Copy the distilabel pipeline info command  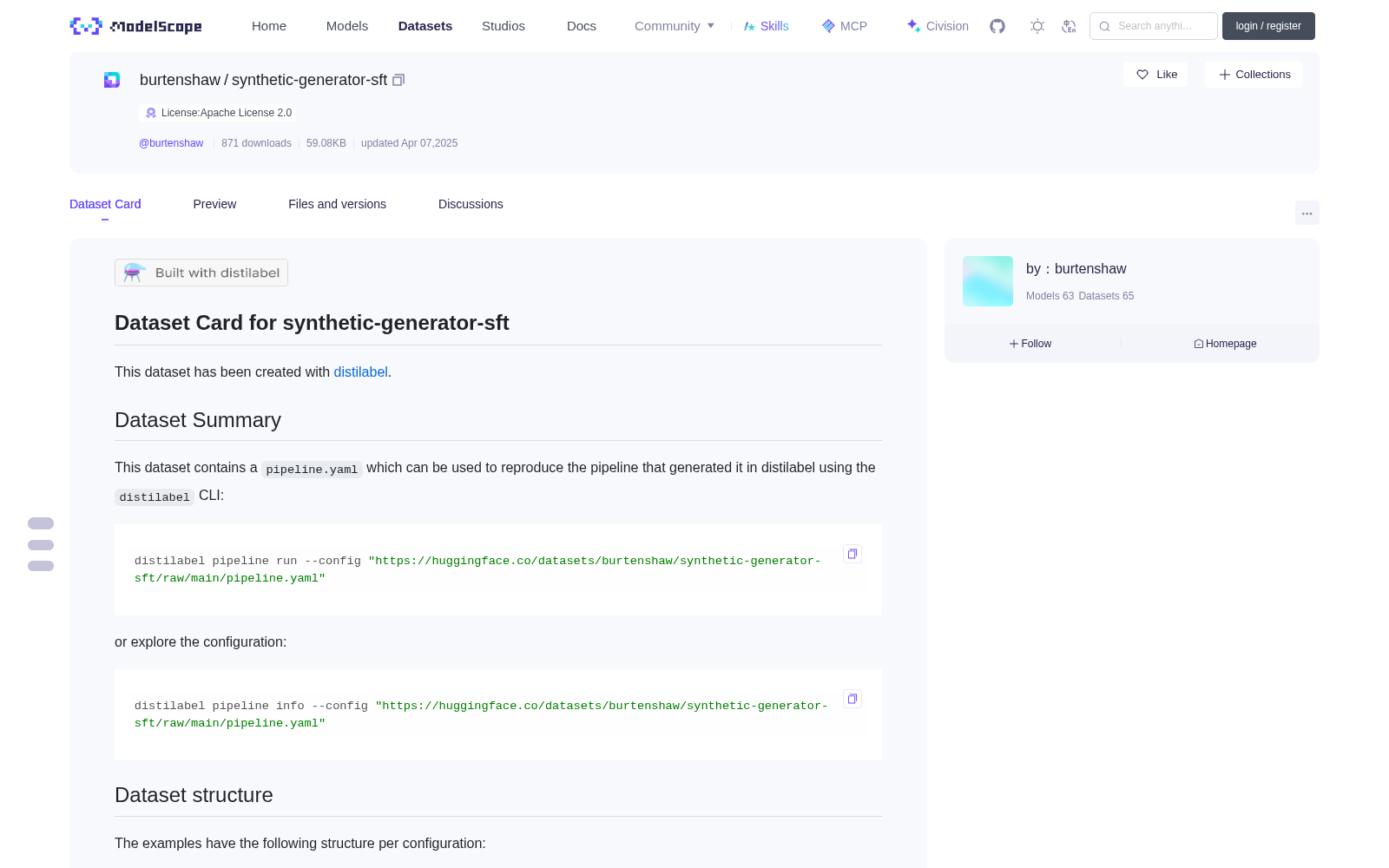[852, 699]
